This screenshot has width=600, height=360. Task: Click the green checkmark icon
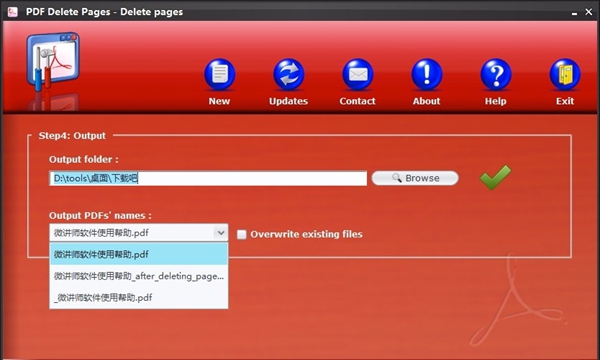tap(495, 177)
